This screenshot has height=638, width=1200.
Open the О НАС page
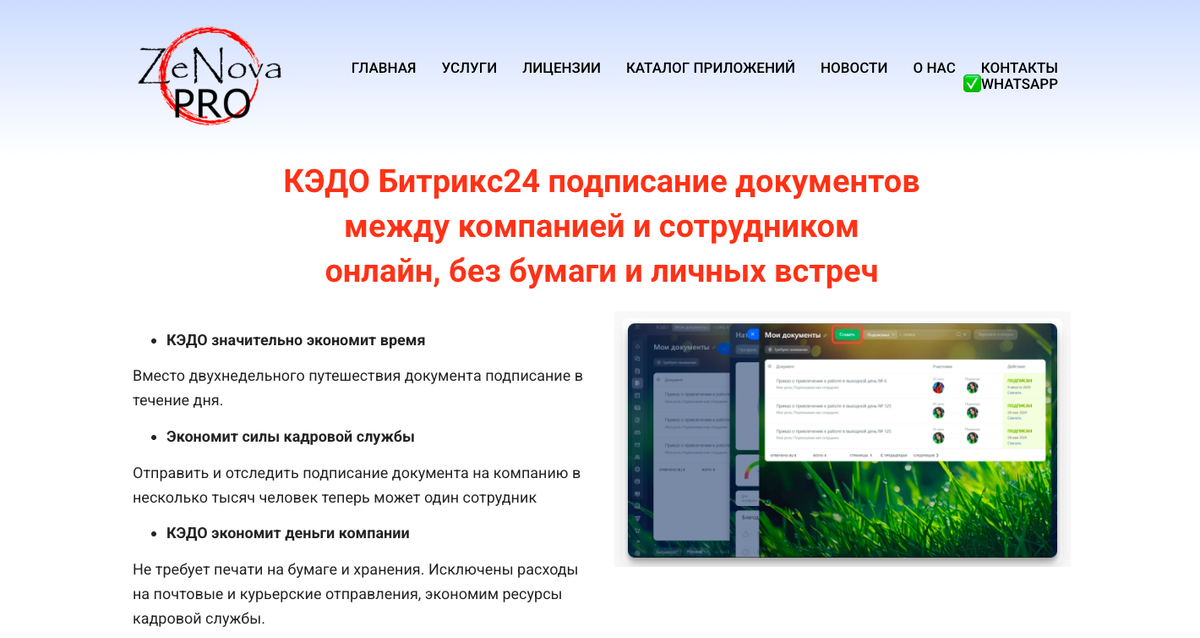point(934,68)
